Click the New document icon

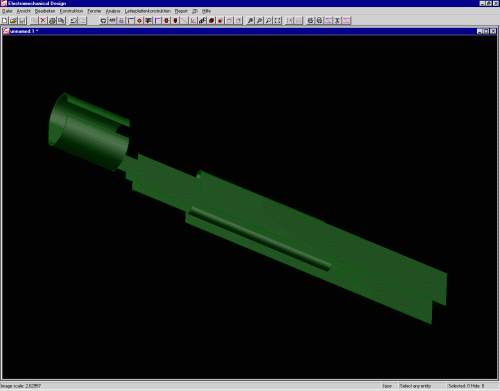(x=4, y=21)
